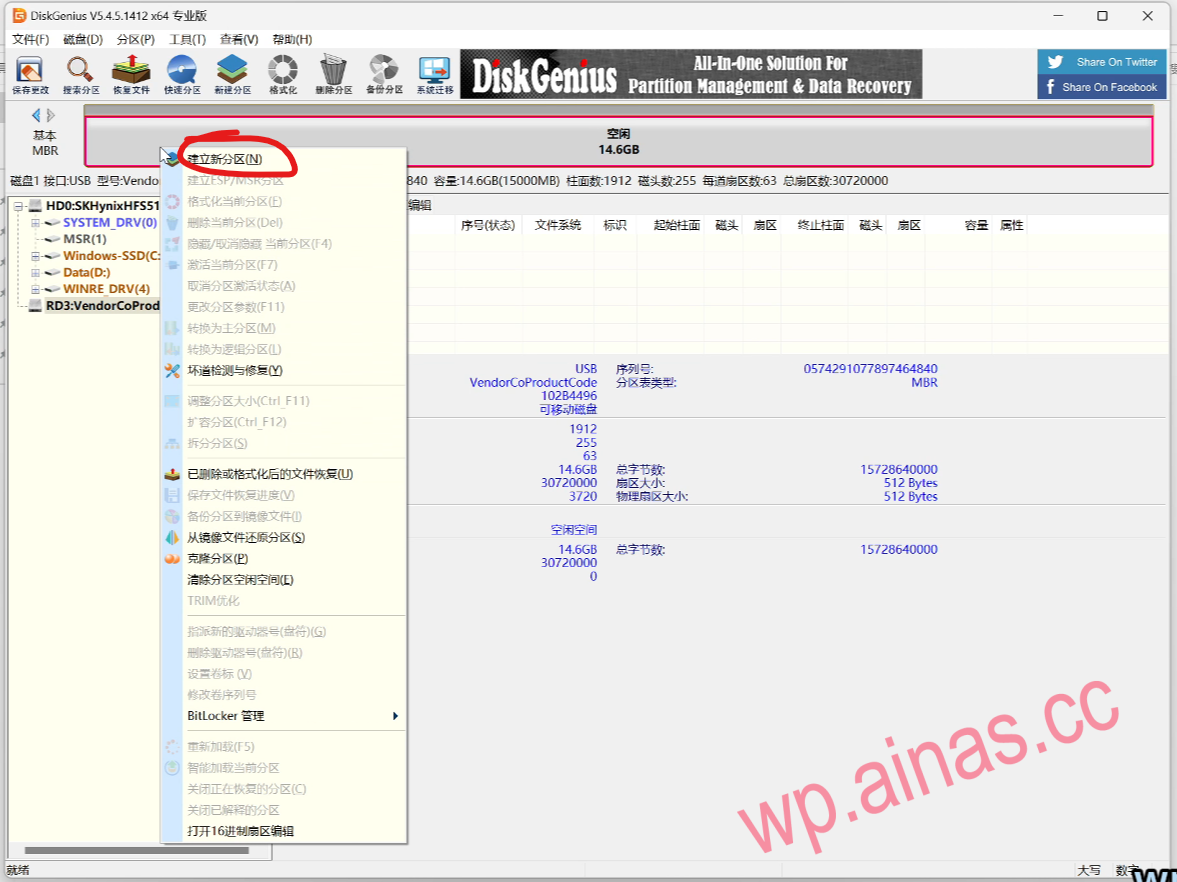Click the DiskGenius banner advertisement
This screenshot has height=882, width=1177.
(x=691, y=74)
